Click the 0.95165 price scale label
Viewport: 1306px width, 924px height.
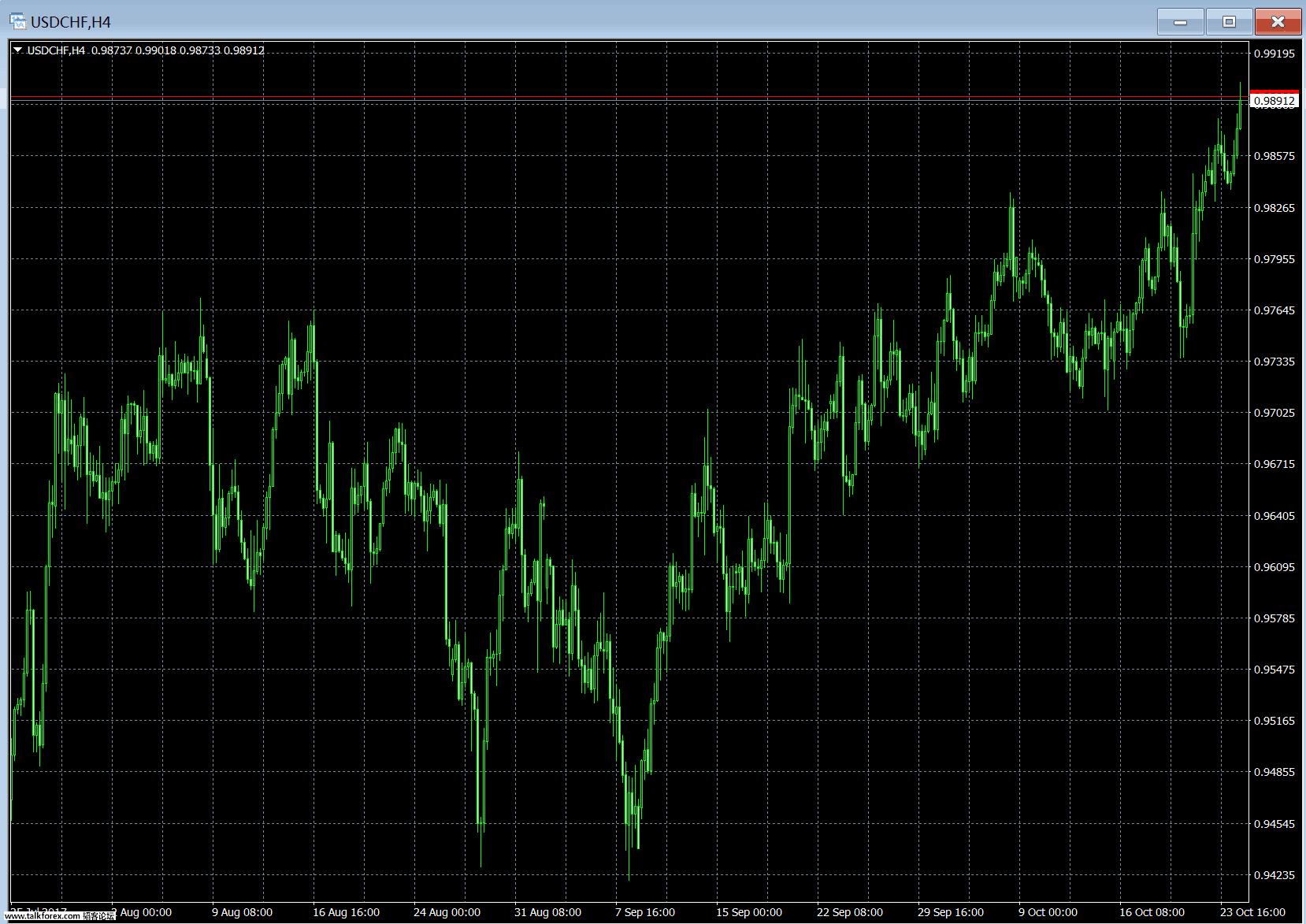(x=1274, y=721)
